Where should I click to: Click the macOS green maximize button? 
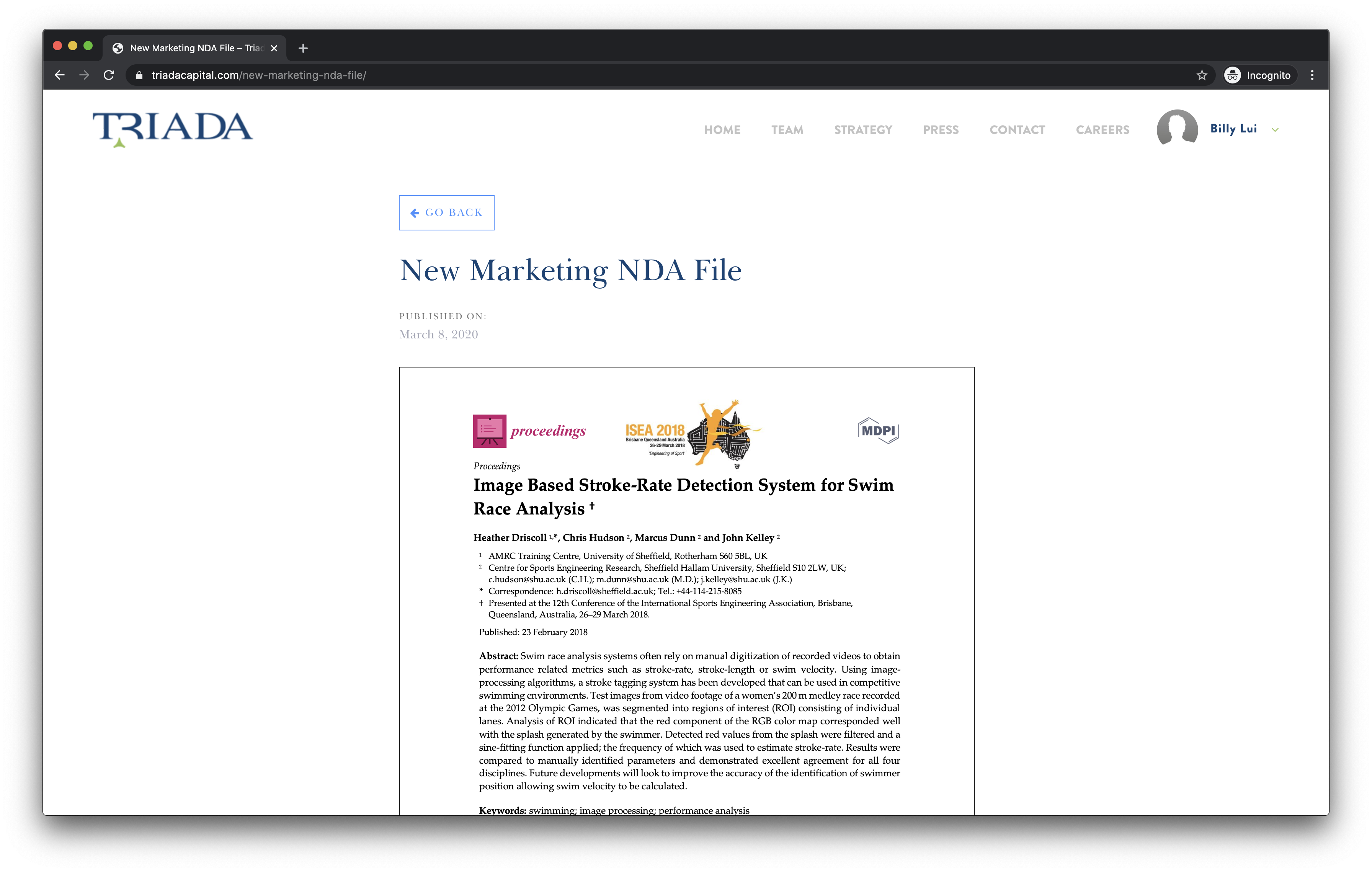coord(88,46)
